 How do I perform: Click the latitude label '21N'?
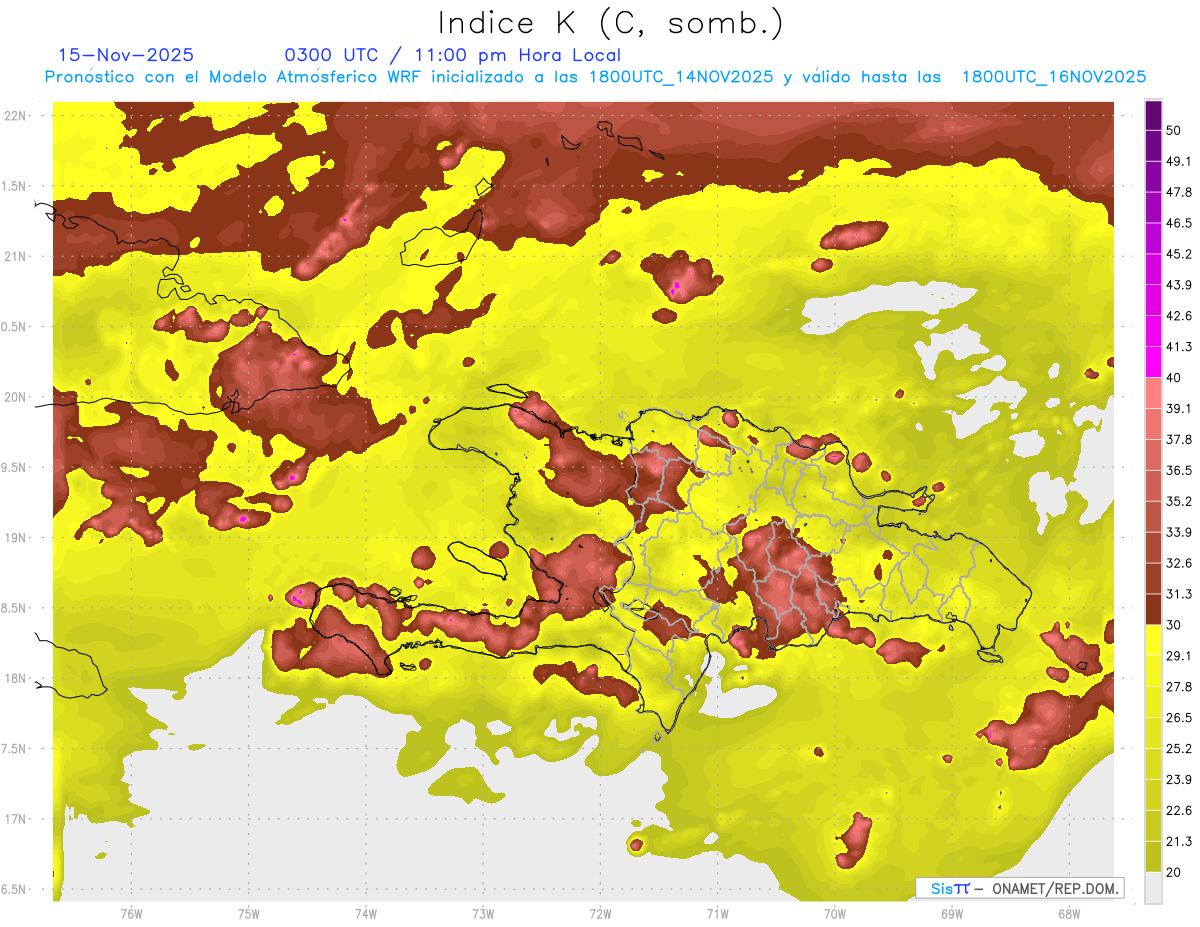[x=15, y=256]
